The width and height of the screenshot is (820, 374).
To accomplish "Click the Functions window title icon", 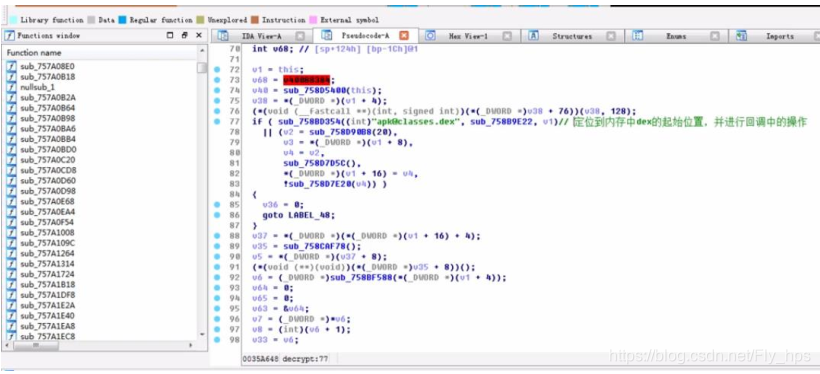I will (9, 36).
